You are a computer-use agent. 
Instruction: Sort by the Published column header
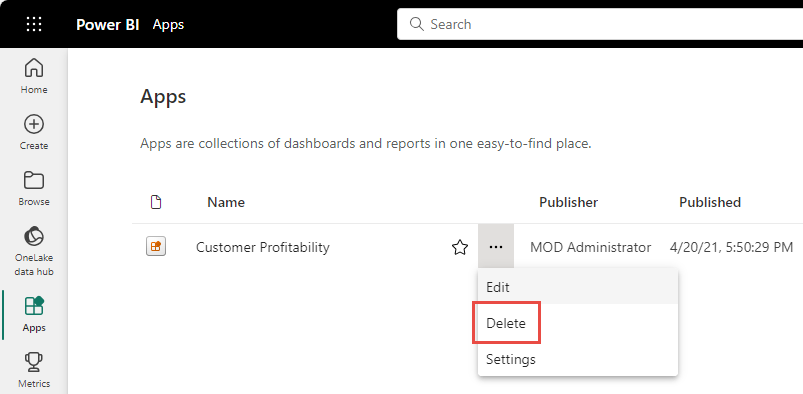coord(710,202)
